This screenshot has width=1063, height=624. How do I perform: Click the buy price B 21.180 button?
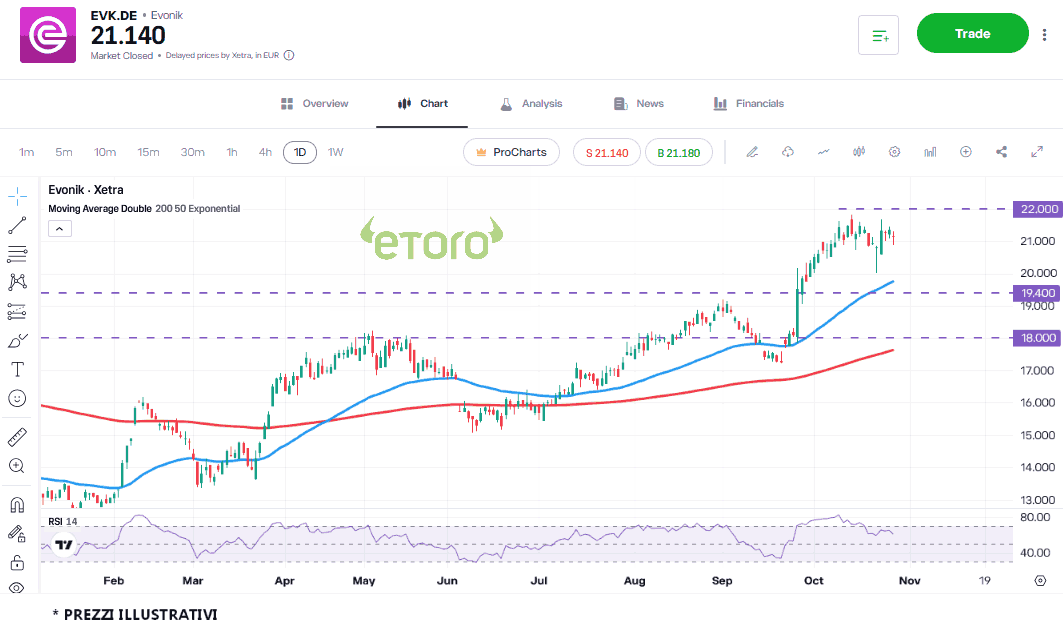tap(679, 152)
